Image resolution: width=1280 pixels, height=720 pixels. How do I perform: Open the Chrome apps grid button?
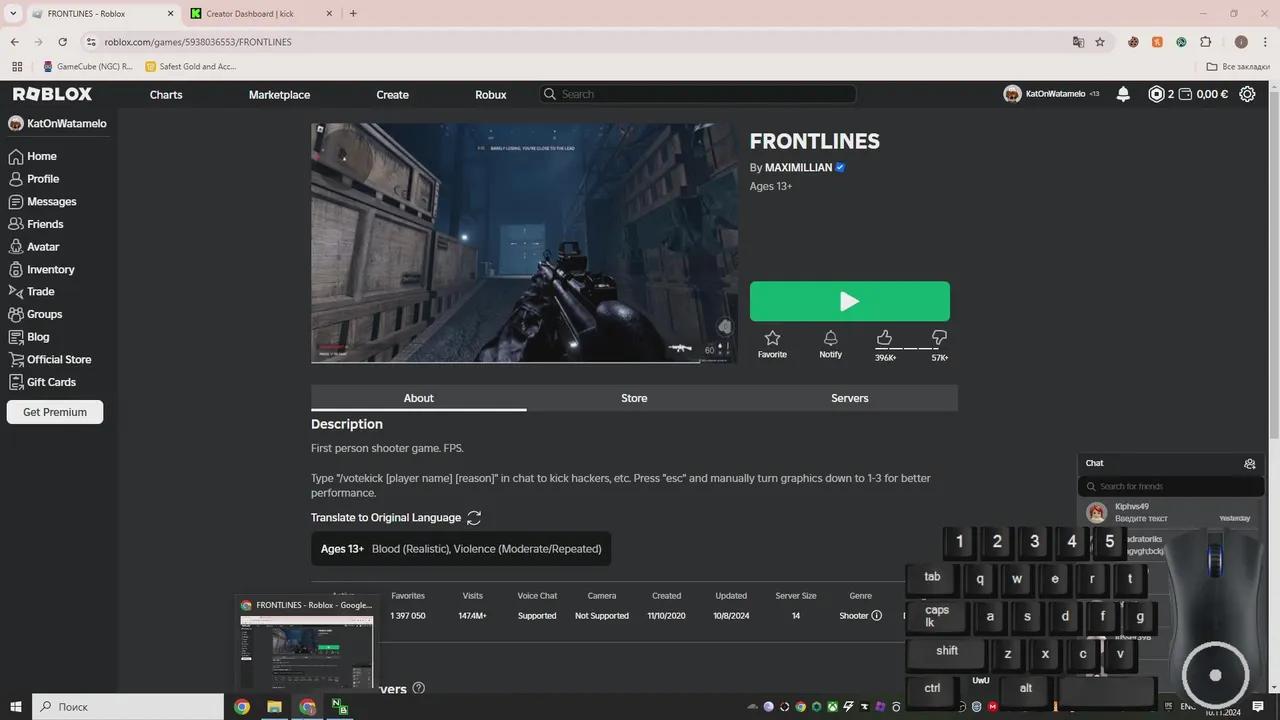[16, 66]
